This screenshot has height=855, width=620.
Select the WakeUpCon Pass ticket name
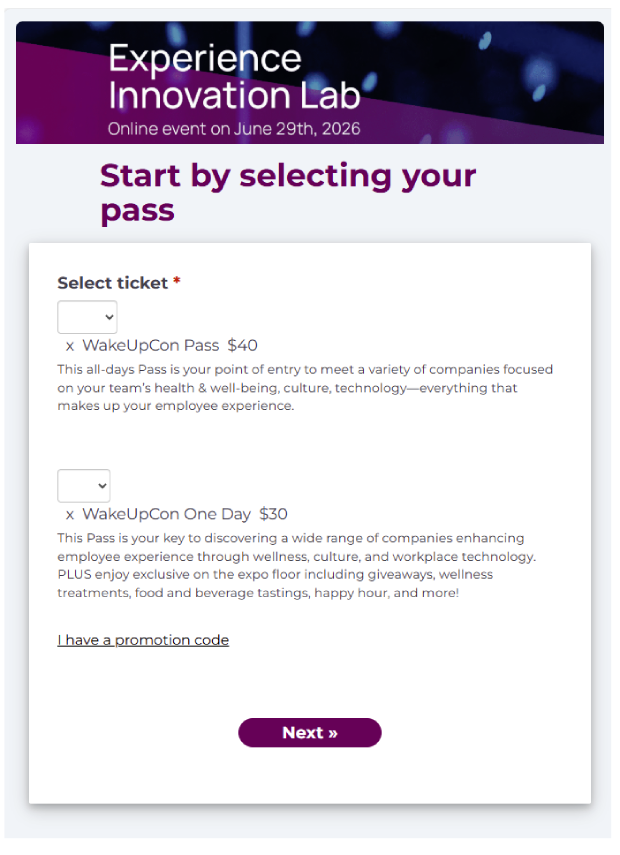pyautogui.click(x=150, y=346)
